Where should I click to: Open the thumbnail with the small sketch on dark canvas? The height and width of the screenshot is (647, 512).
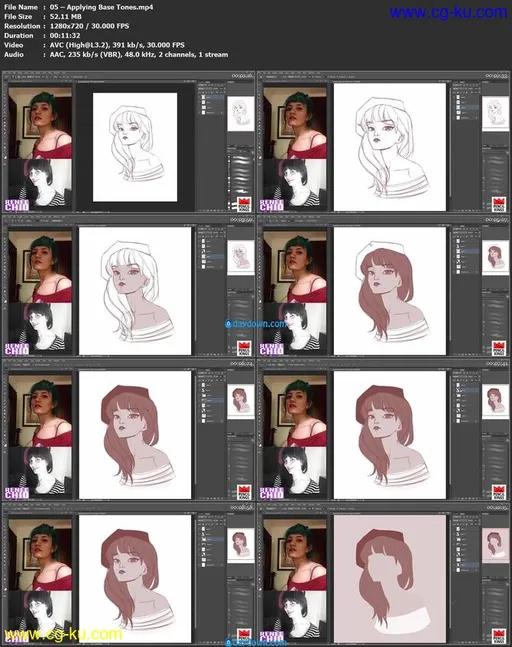(x=128, y=142)
